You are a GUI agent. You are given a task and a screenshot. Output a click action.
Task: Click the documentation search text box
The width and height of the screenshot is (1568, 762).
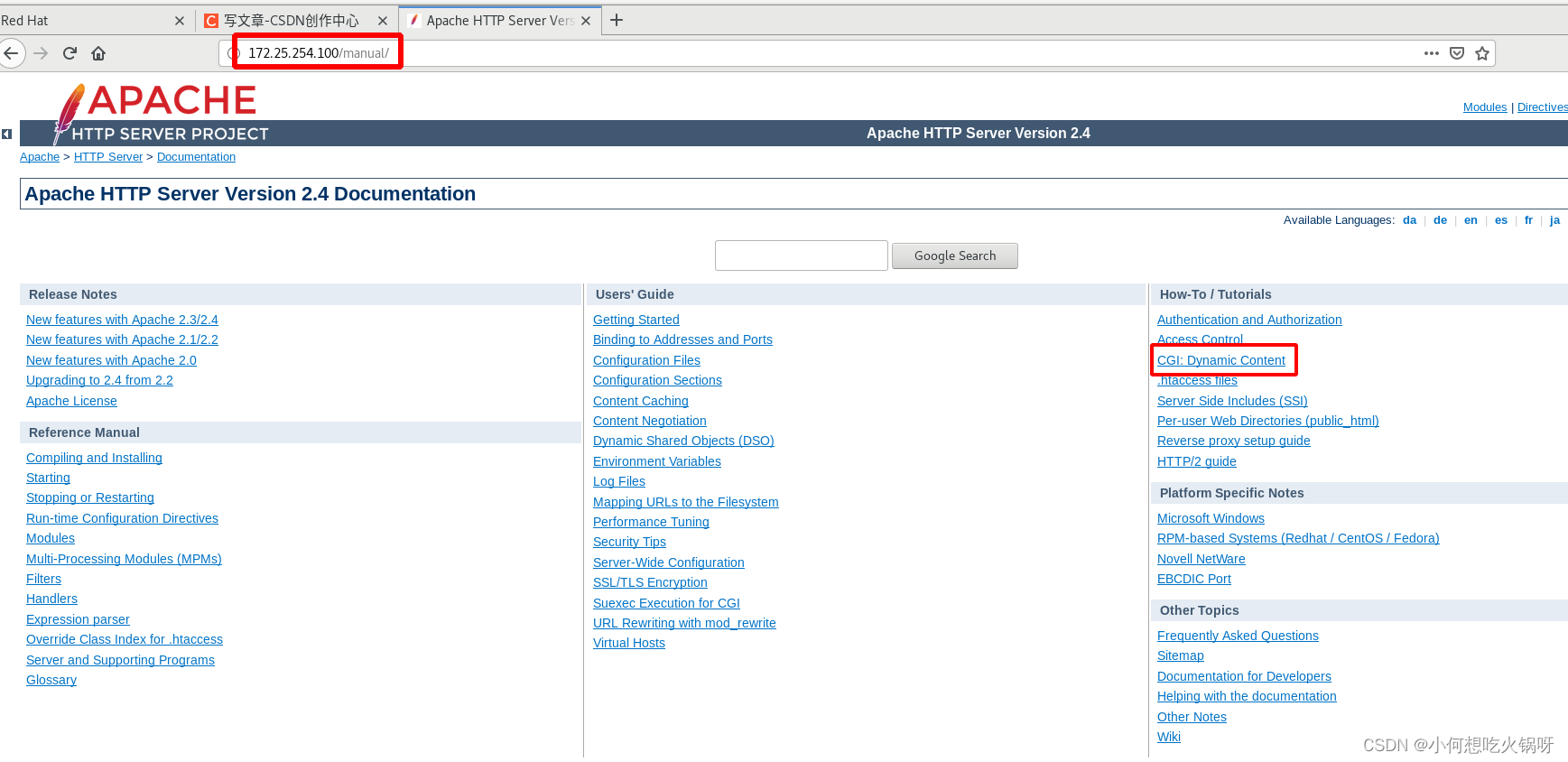click(x=802, y=256)
